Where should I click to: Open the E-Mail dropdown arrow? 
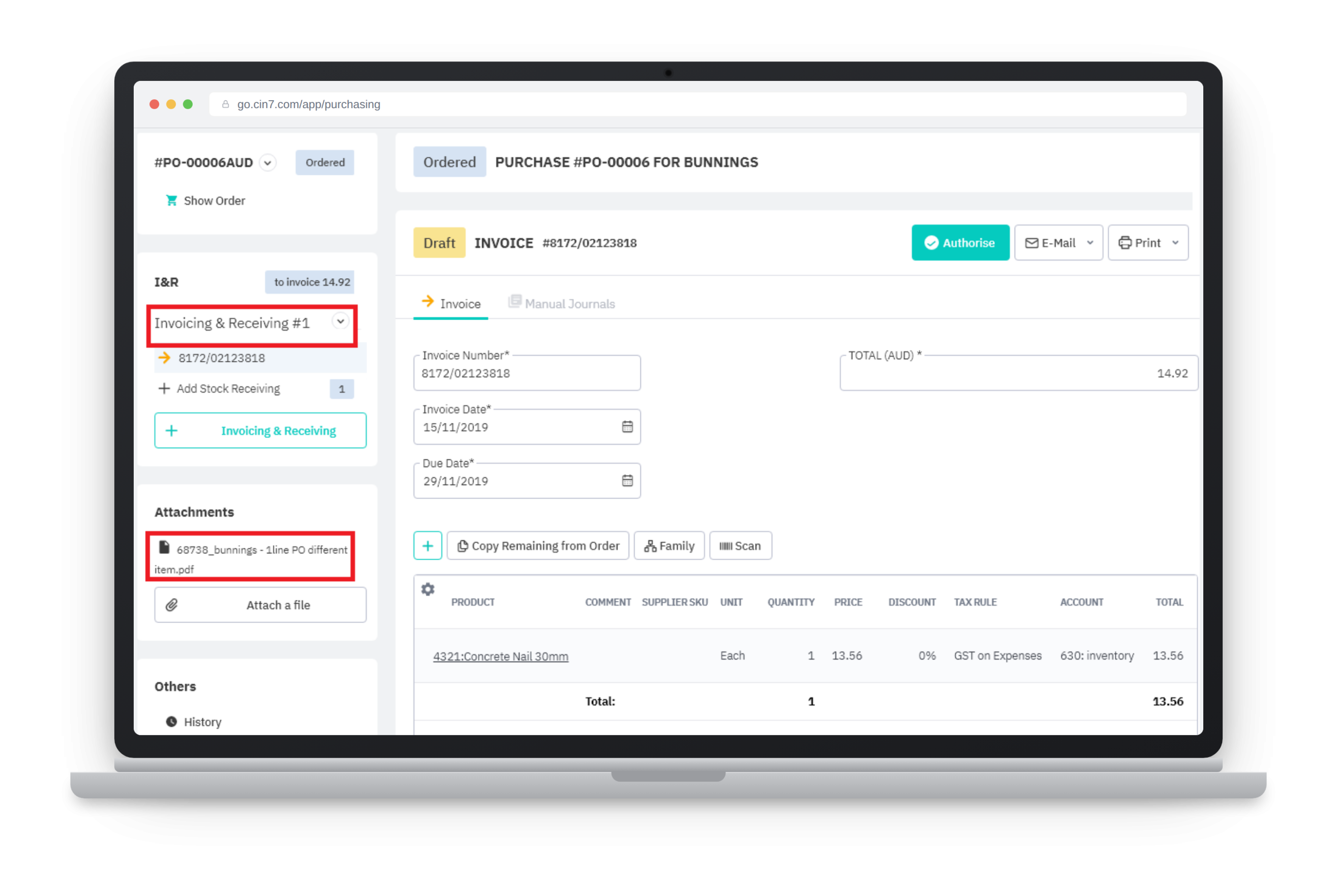coord(1090,243)
